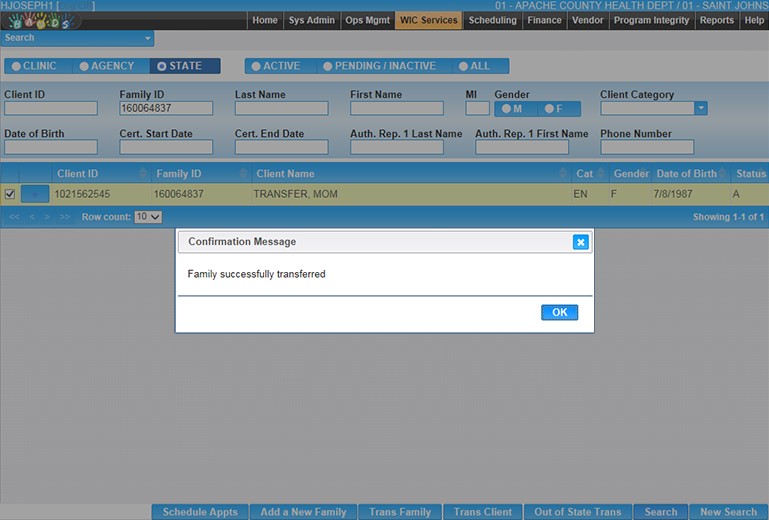769x520 pixels.
Task: Expand the Row count dropdown
Action: pyautogui.click(x=148, y=217)
